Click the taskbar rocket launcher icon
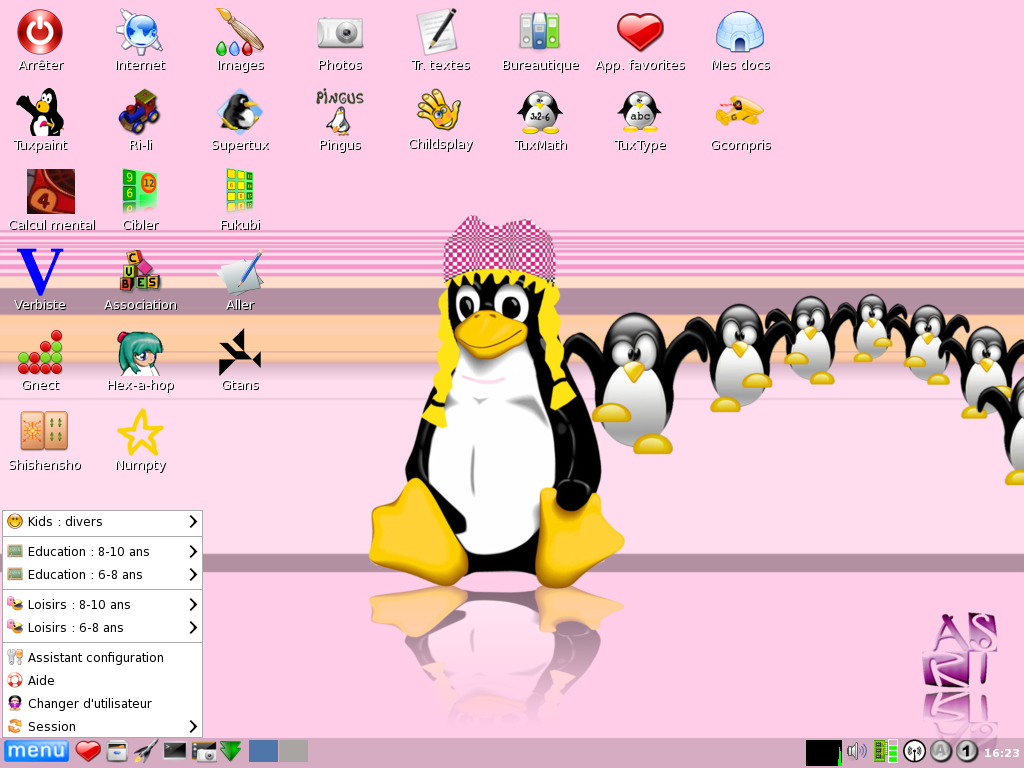Image resolution: width=1024 pixels, height=768 pixels. coord(146,752)
